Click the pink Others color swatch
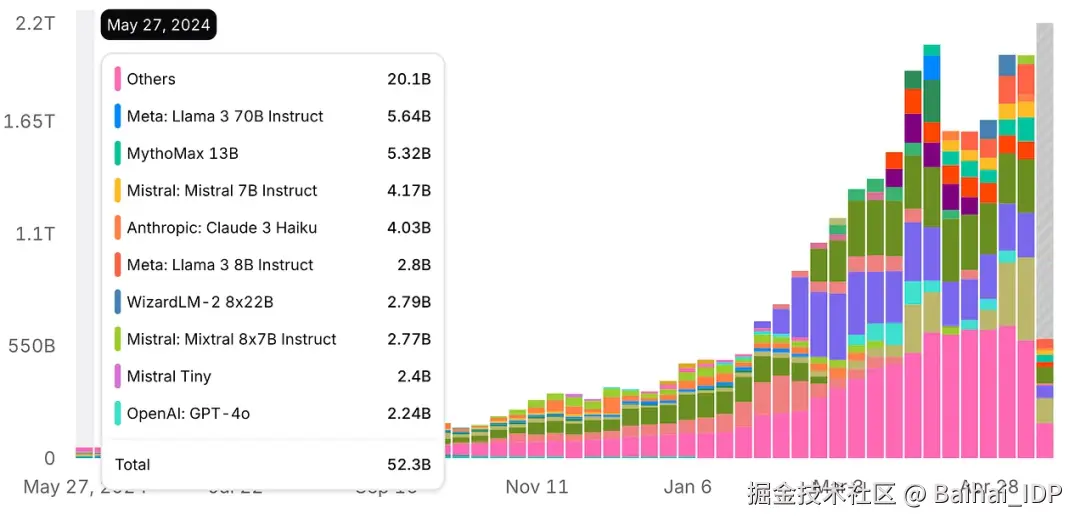The height and width of the screenshot is (525, 1080). pos(118,79)
